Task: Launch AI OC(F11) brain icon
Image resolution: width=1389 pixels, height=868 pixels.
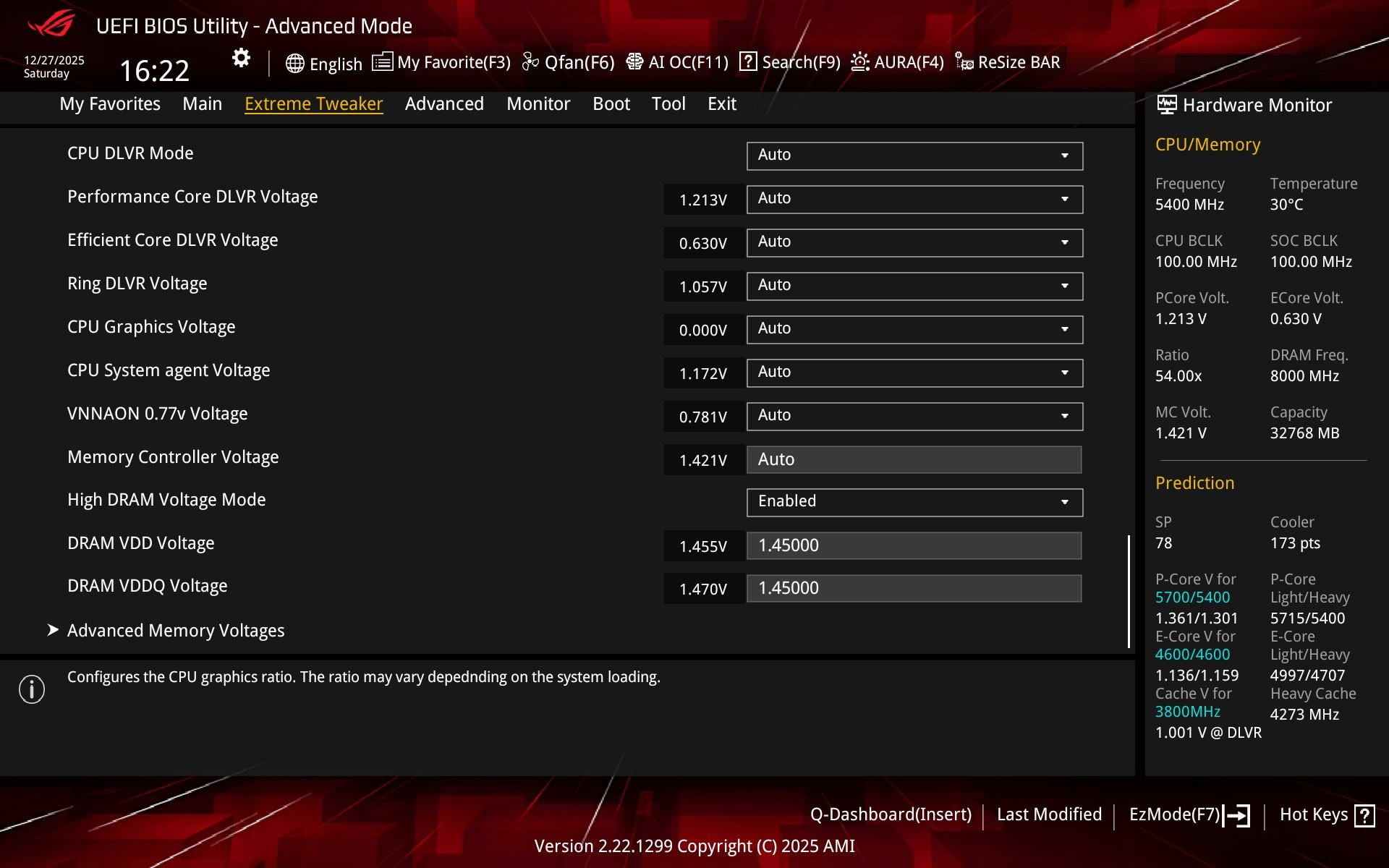Action: tap(634, 62)
